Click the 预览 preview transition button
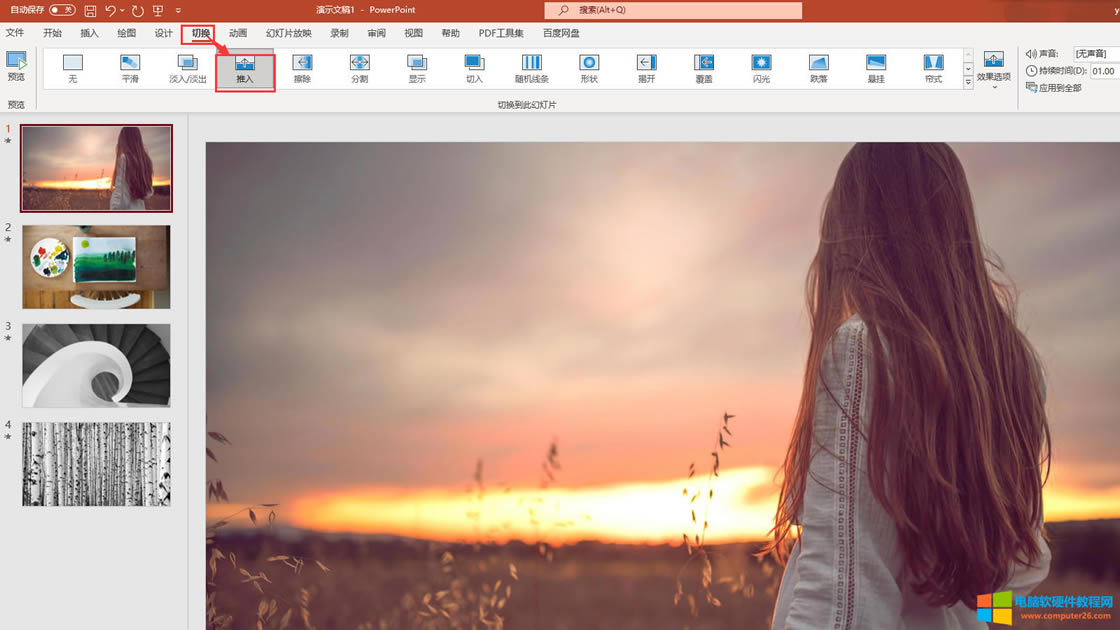This screenshot has width=1120, height=630. [x=16, y=67]
